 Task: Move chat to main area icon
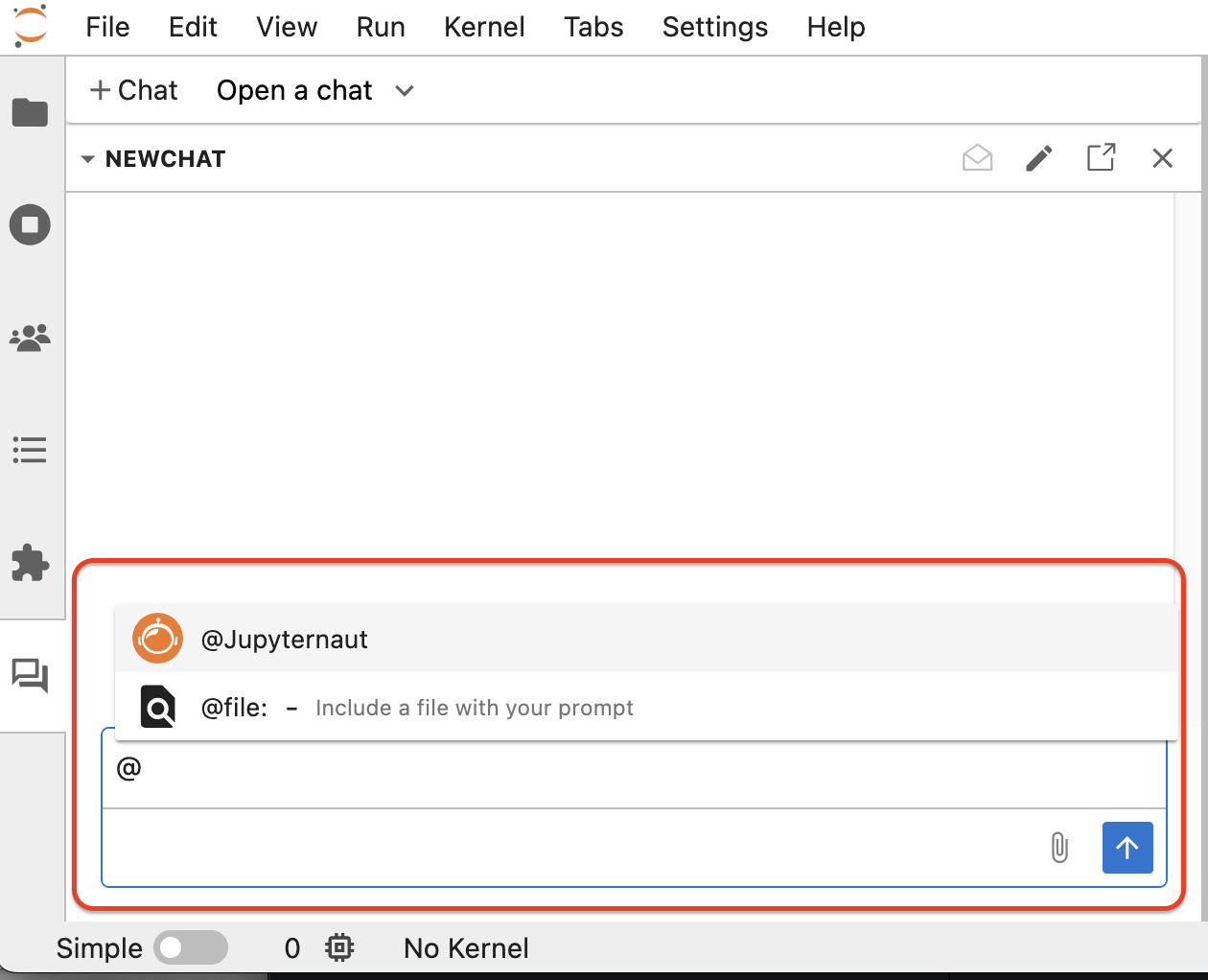click(1101, 158)
